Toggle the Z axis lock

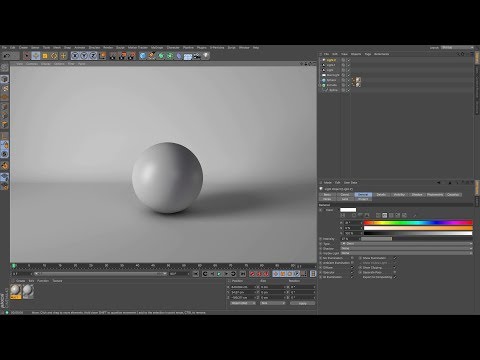[93, 56]
